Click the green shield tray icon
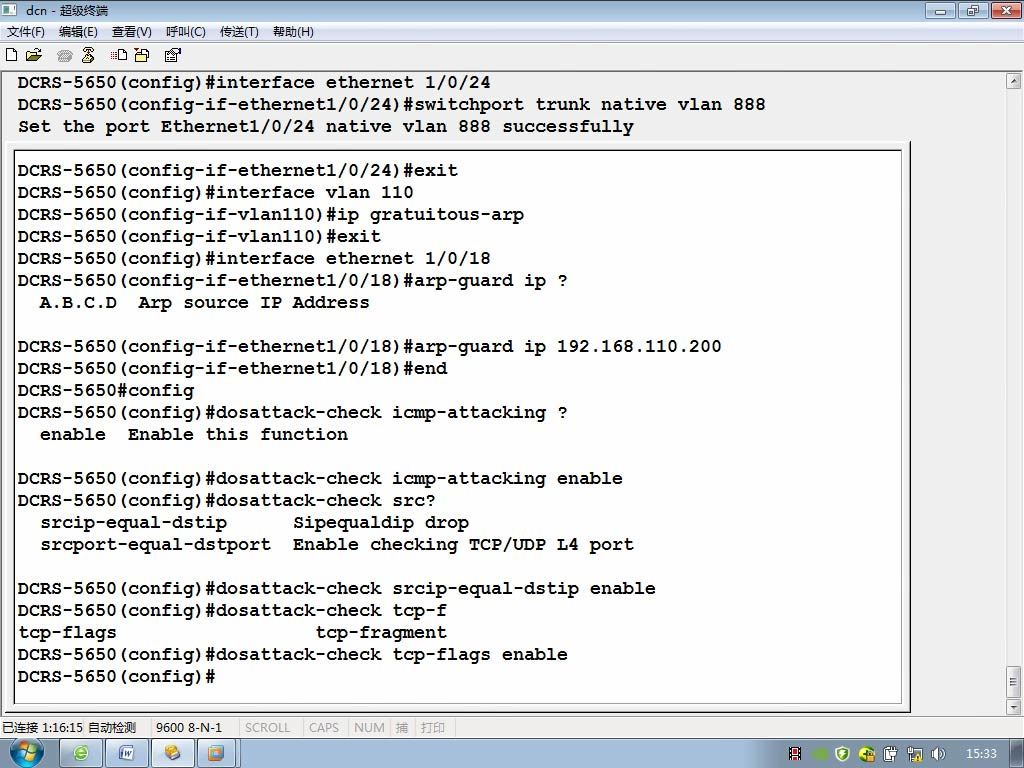 (x=842, y=754)
